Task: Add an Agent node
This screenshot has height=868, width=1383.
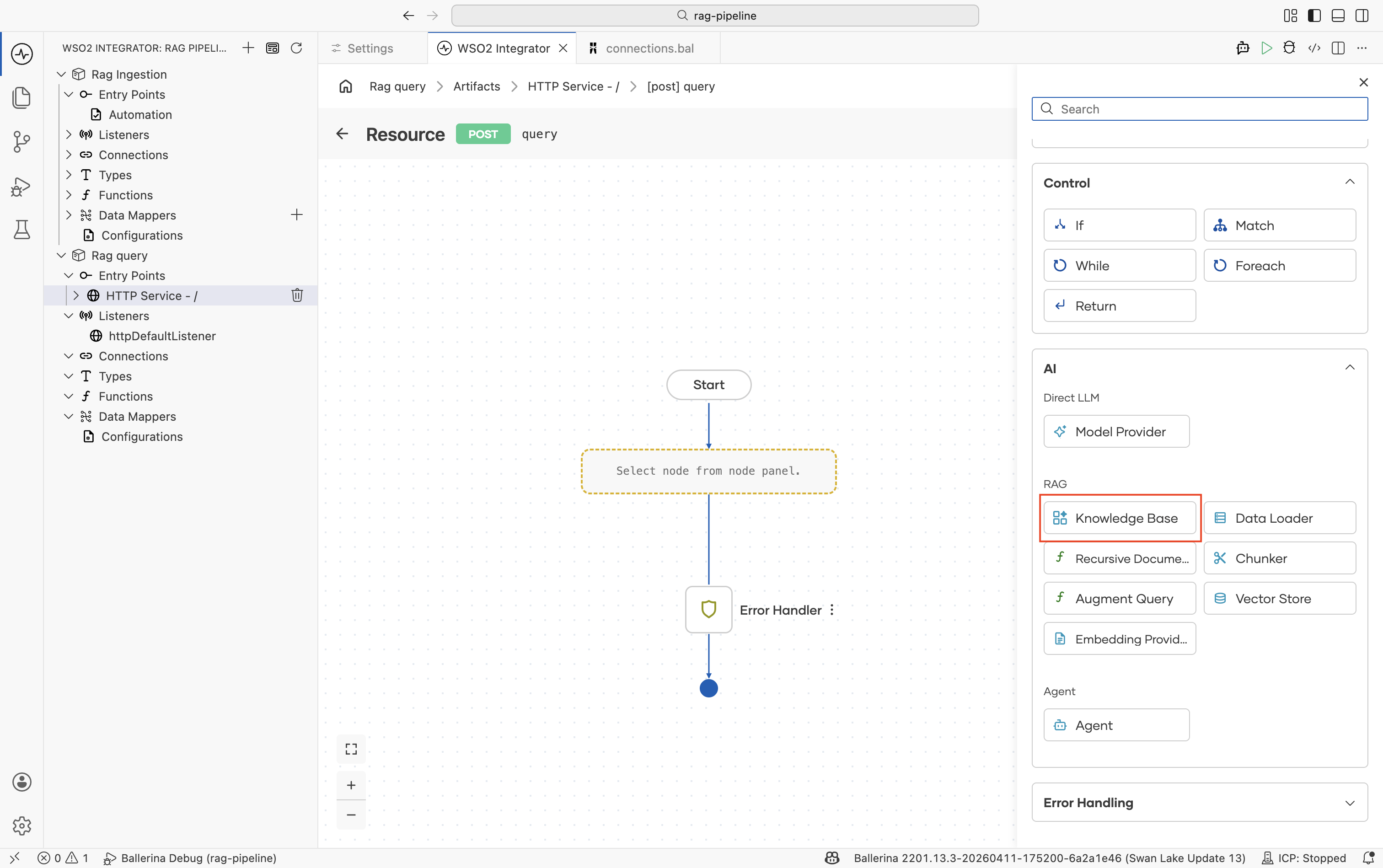Action: [x=1116, y=725]
